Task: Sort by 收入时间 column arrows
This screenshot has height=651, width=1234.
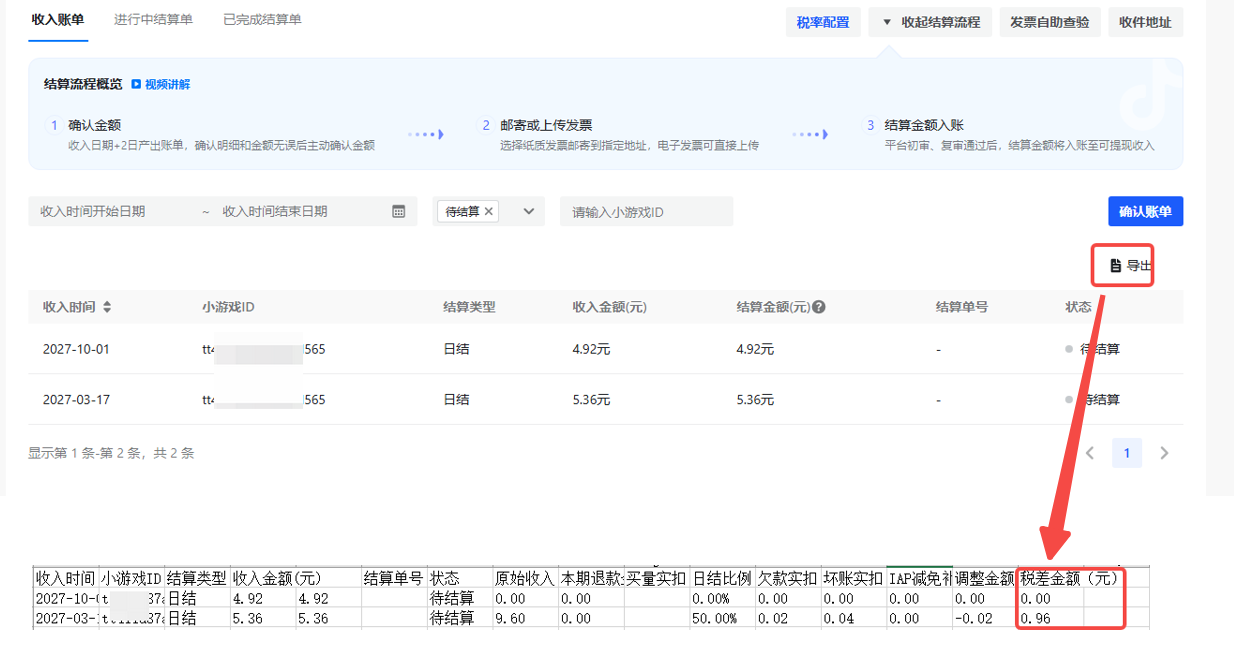Action: 107,307
